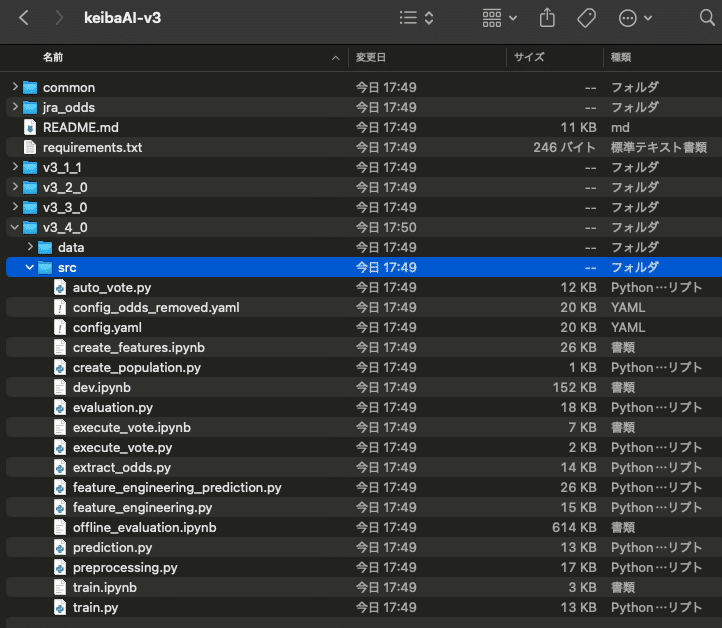This screenshot has width=722, height=628.
Task: Sort by the 種類 column header
Action: (621, 57)
